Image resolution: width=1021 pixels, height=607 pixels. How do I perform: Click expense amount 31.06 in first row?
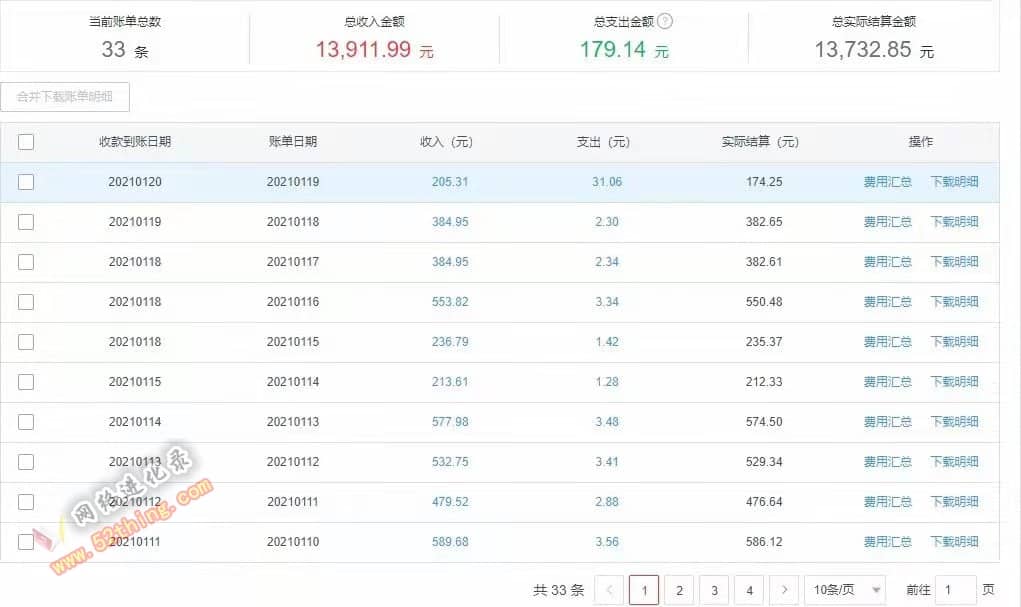click(606, 182)
